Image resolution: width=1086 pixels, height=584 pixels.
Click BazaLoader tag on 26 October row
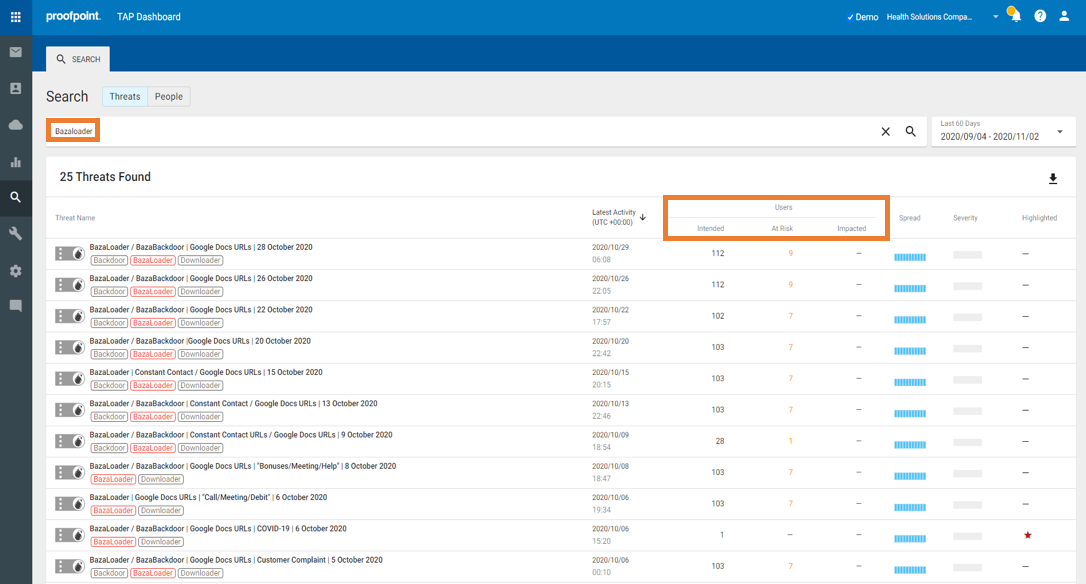pyautogui.click(x=152, y=292)
